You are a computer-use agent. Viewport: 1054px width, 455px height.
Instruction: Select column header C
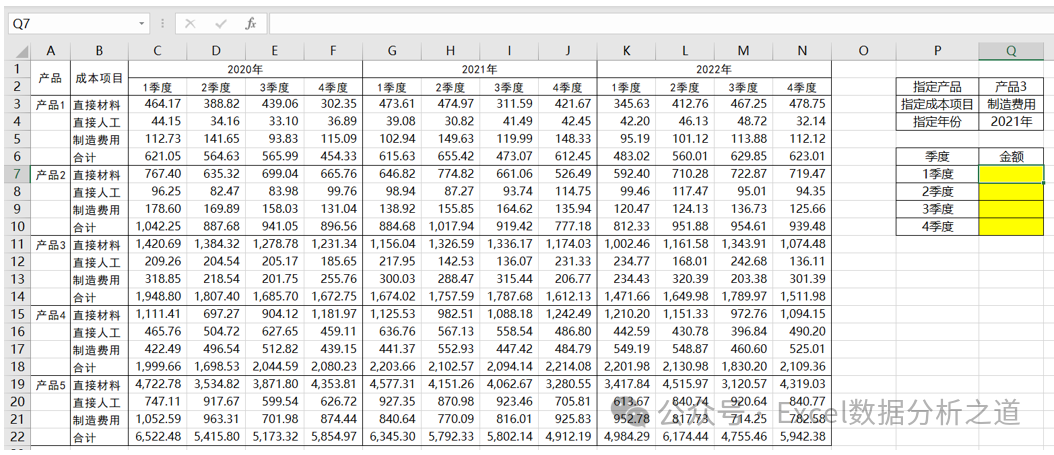tap(157, 52)
